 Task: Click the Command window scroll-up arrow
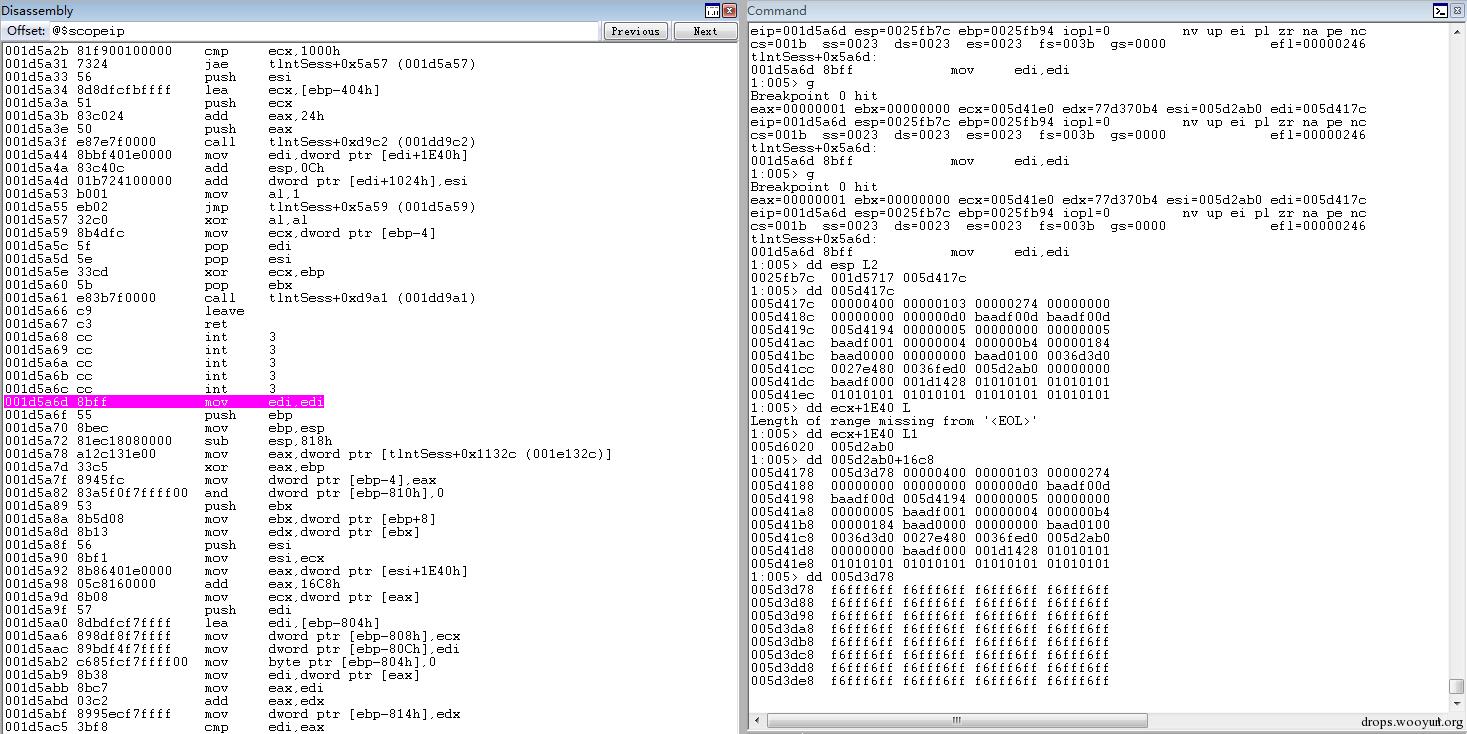(x=1457, y=31)
